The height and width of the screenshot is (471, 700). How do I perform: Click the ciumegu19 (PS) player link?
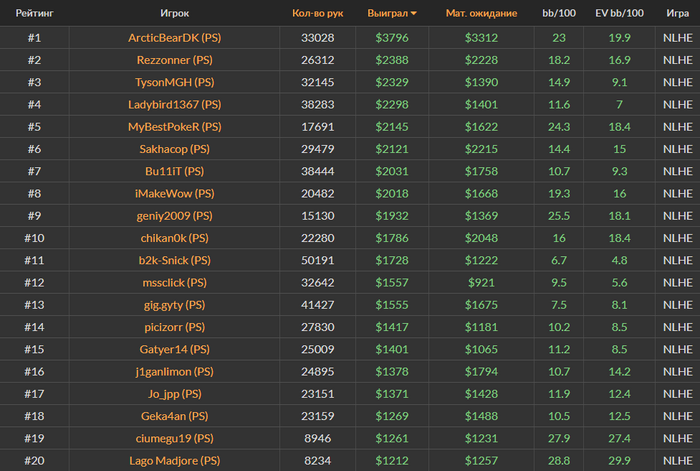pyautogui.click(x=175, y=439)
